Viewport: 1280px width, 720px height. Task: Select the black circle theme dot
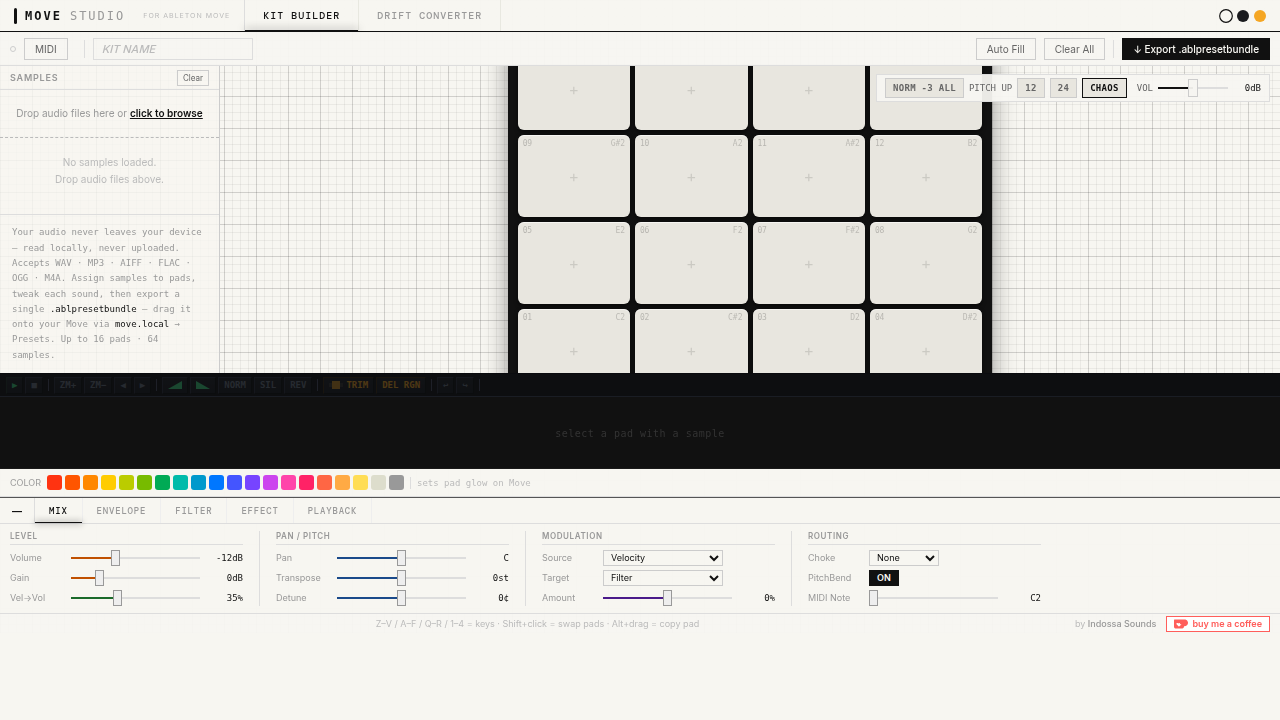(x=1243, y=16)
